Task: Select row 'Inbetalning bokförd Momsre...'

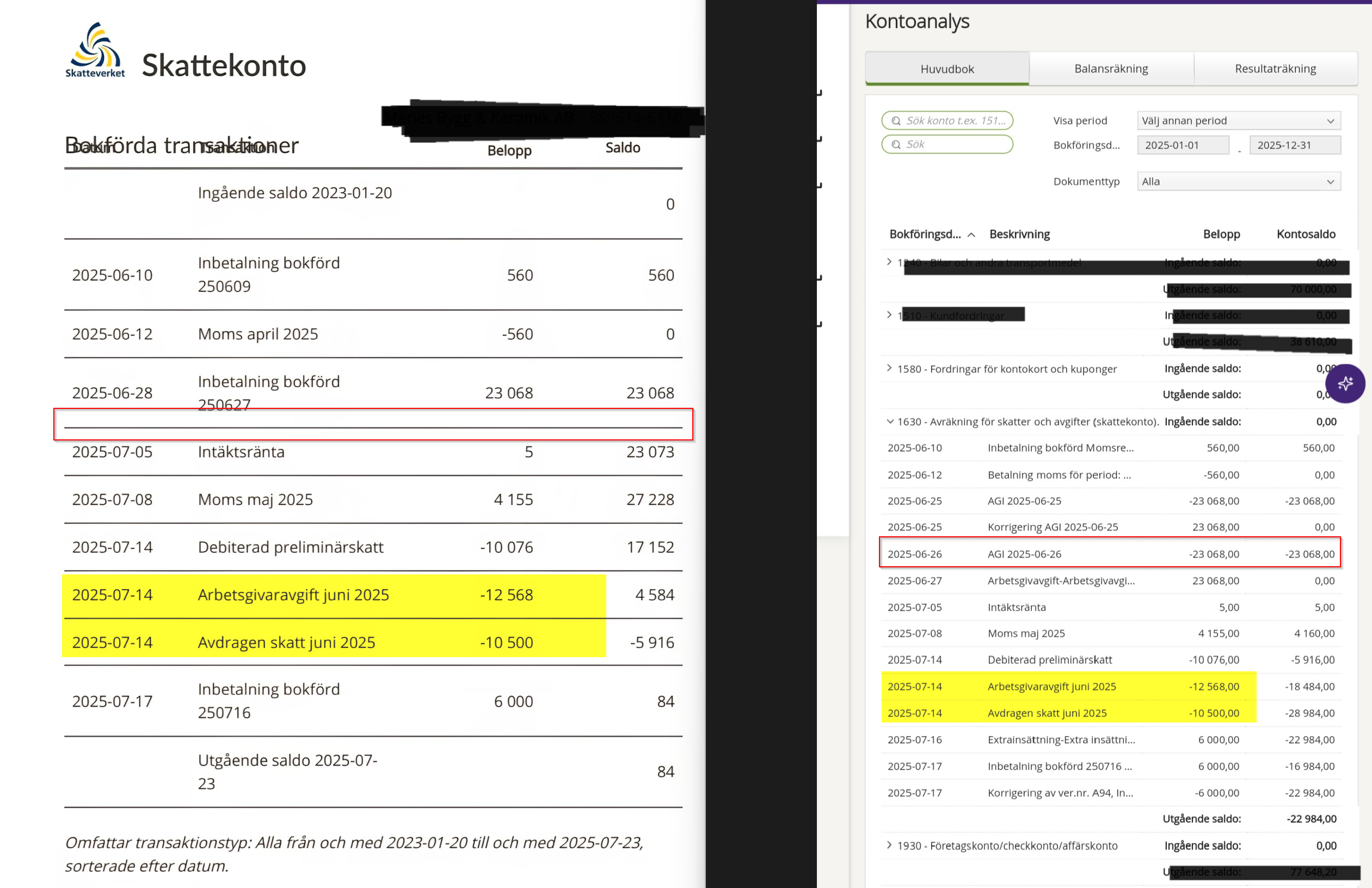Action: [1110, 448]
